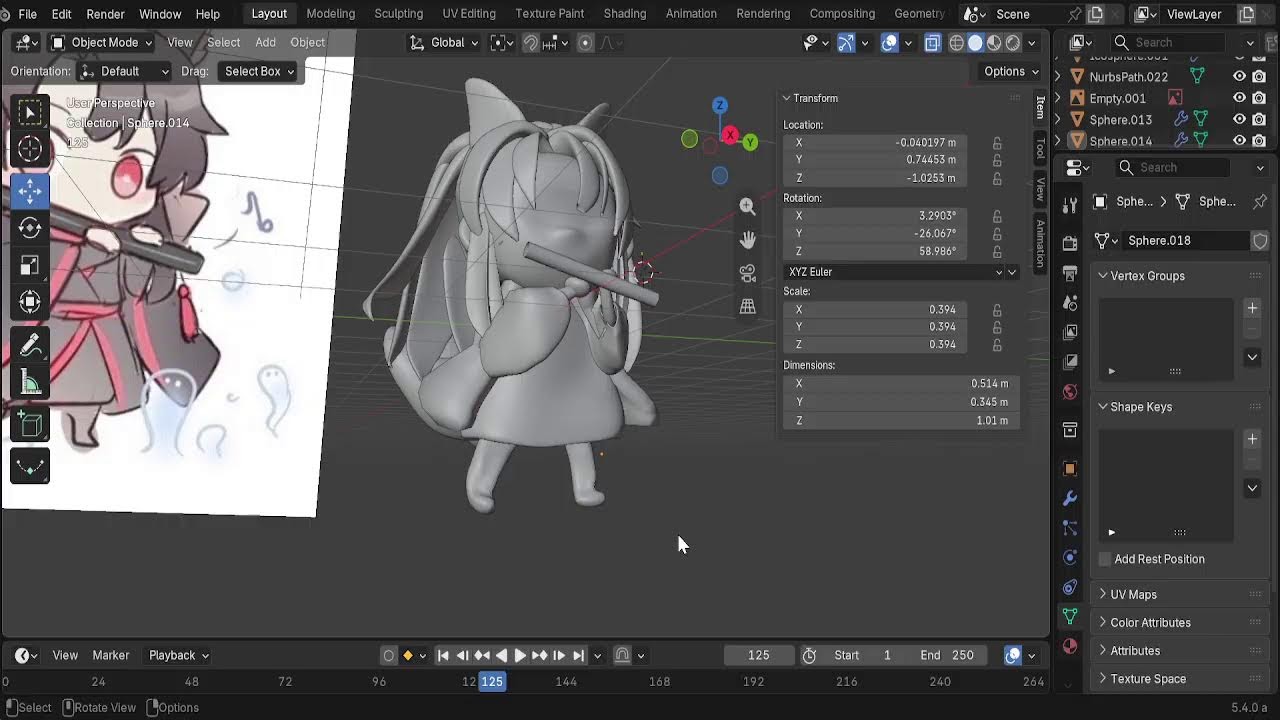Toggle Sphere.014 visibility eye icon
Image resolution: width=1280 pixels, height=720 pixels.
point(1239,140)
